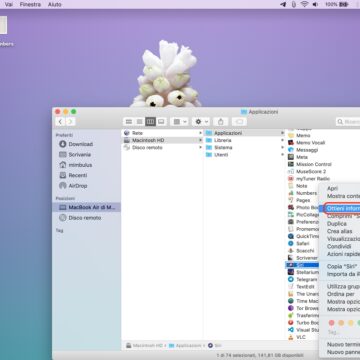Go forward with the Finder forward arrow
Screen dimensions: 360x360
[70, 122]
